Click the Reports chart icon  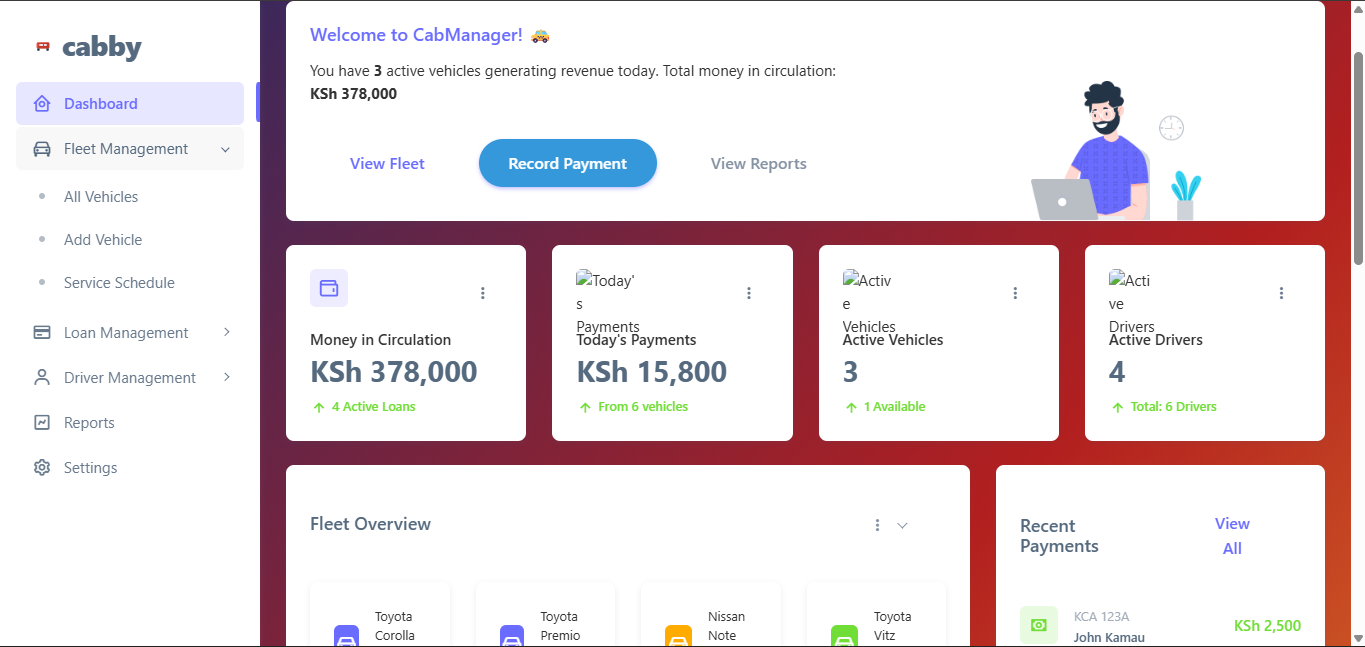(x=41, y=422)
